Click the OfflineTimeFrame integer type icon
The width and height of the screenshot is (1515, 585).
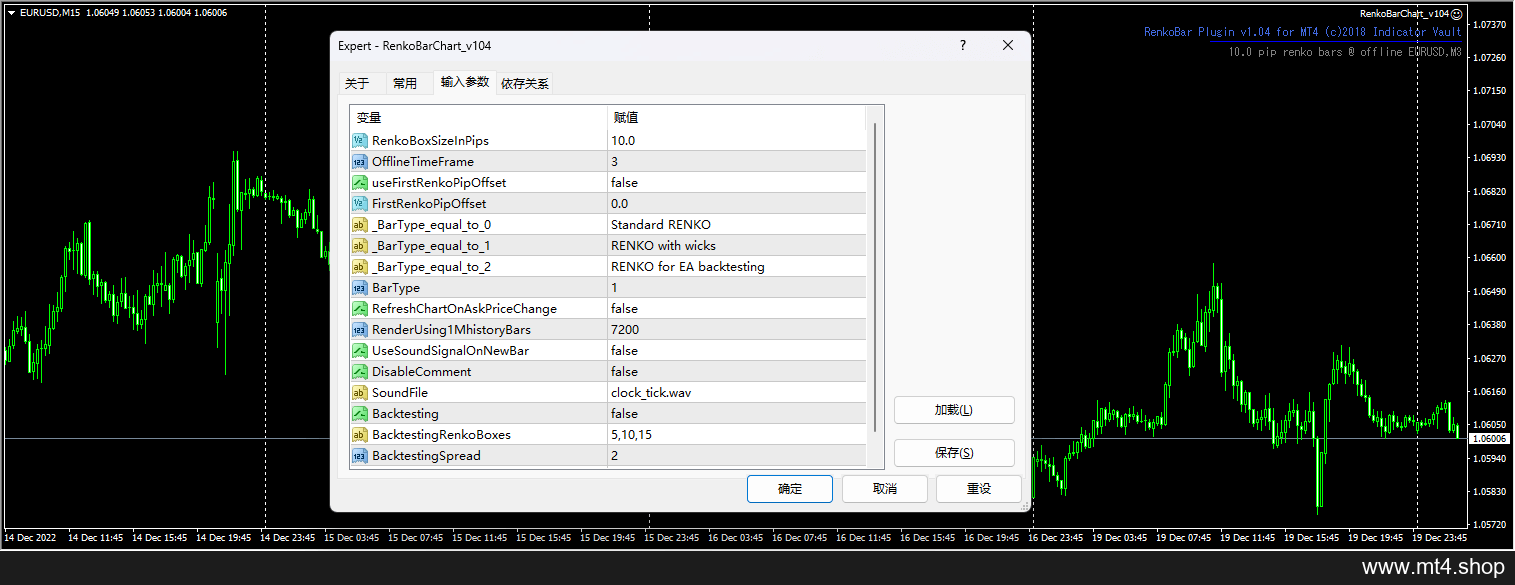pos(360,162)
